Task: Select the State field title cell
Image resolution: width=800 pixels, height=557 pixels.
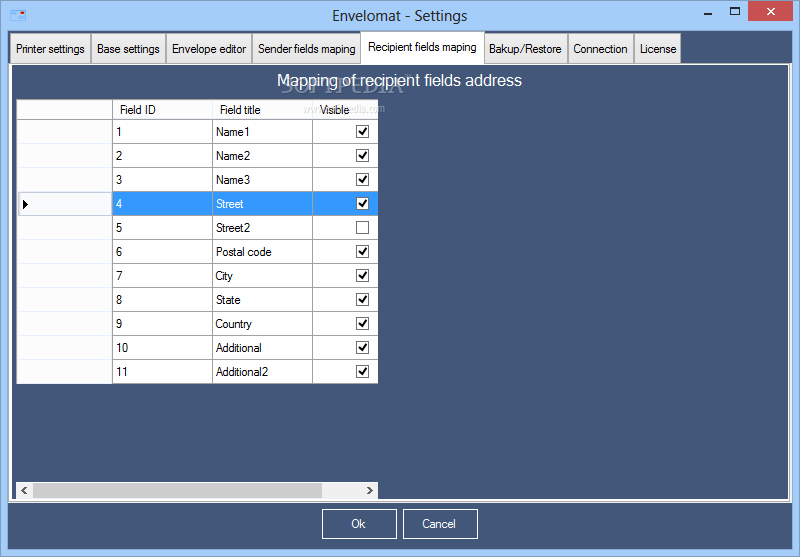Action: click(x=262, y=299)
